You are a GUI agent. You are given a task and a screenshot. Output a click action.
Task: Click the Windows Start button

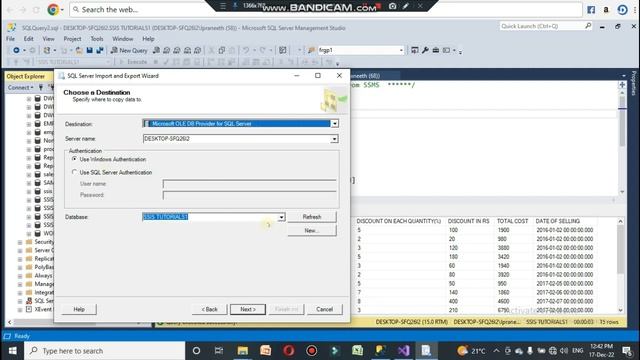point(12,351)
